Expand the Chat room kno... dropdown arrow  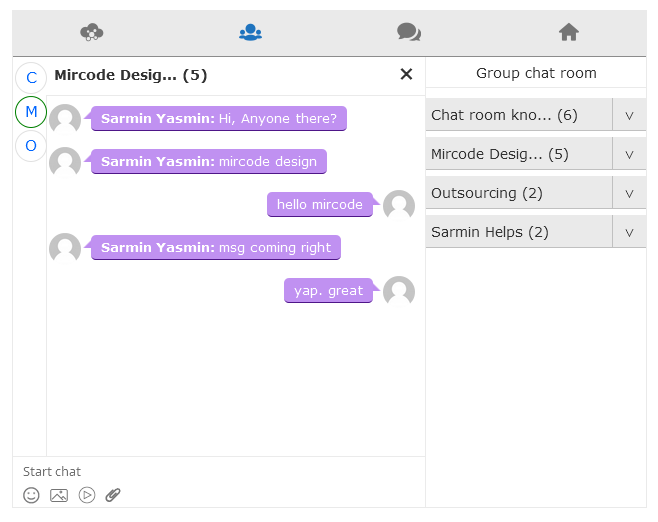[629, 115]
